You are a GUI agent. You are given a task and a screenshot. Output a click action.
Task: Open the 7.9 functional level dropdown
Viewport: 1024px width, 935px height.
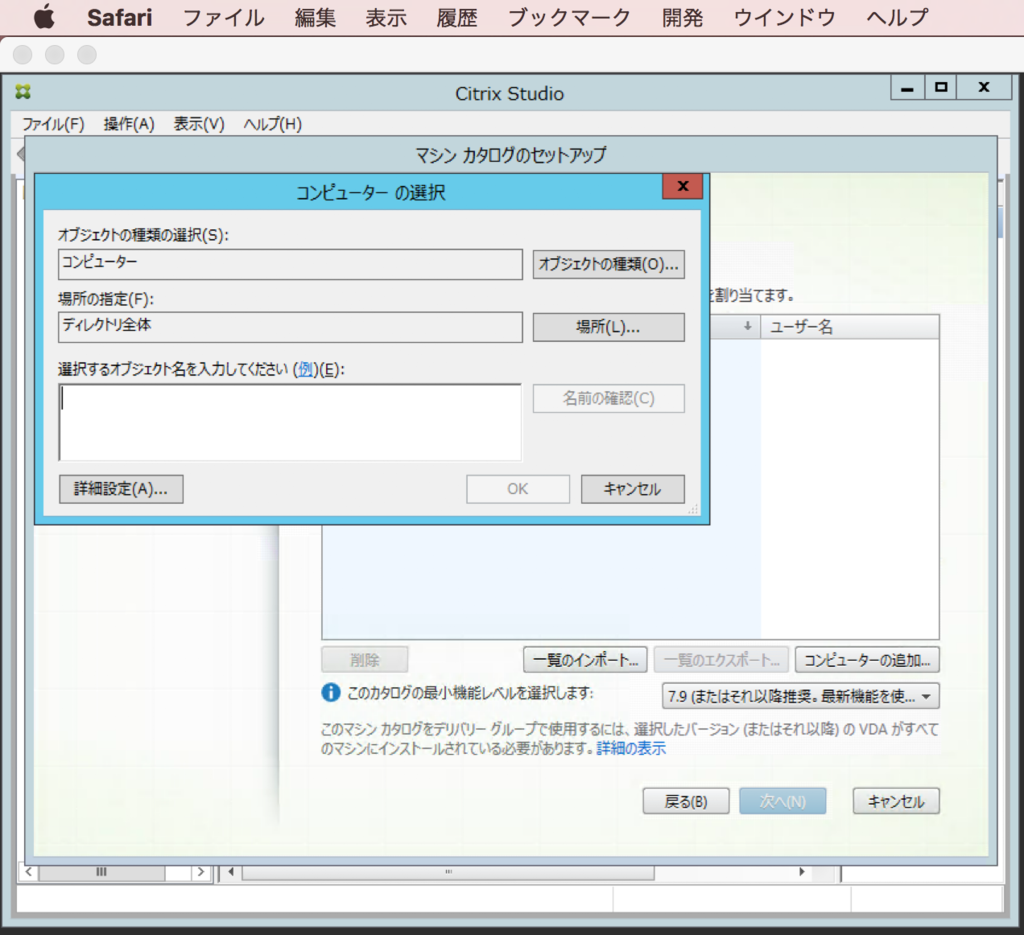(801, 696)
